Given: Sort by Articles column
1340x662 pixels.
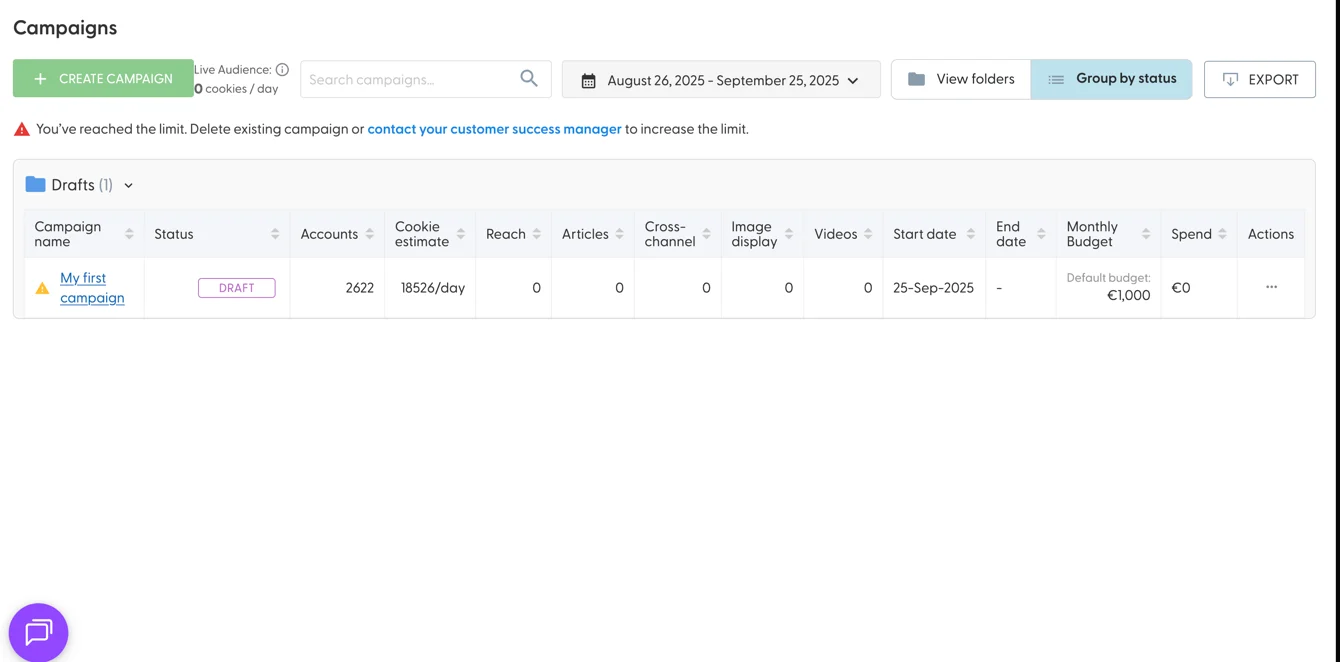Looking at the screenshot, I should [x=620, y=234].
